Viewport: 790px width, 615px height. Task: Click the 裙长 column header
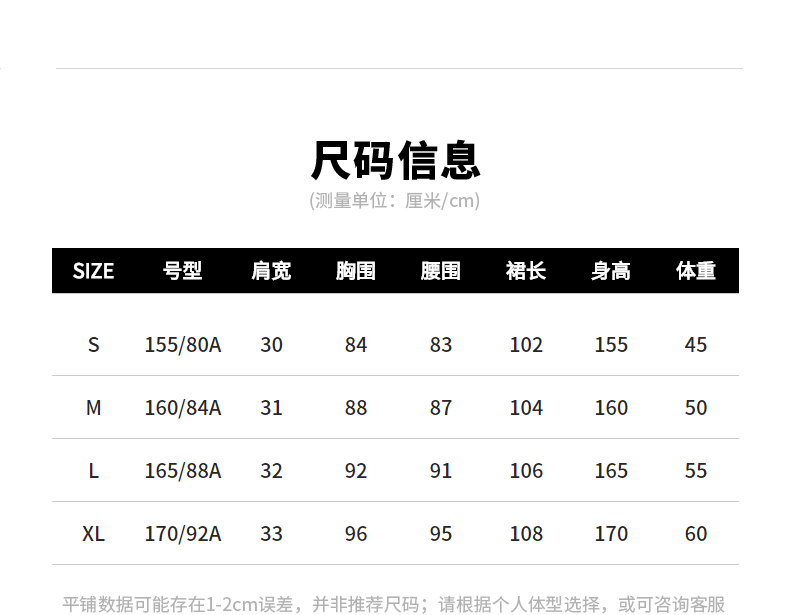point(526,271)
